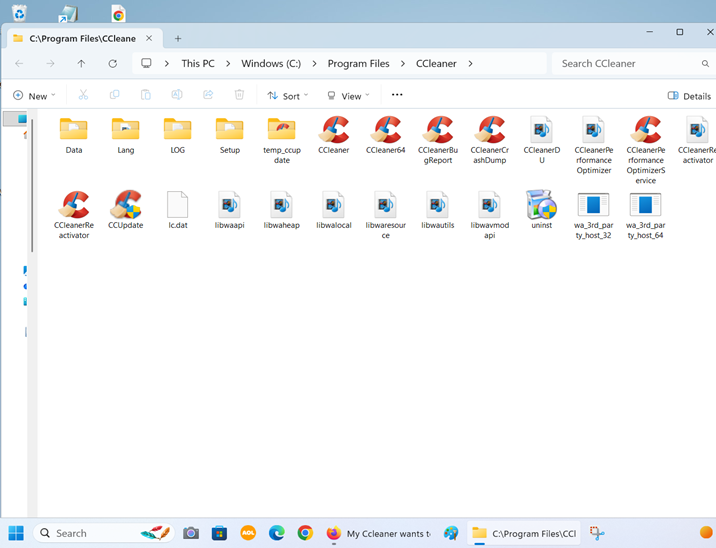Select the CCleanerBugReport file icon

[x=438, y=130]
